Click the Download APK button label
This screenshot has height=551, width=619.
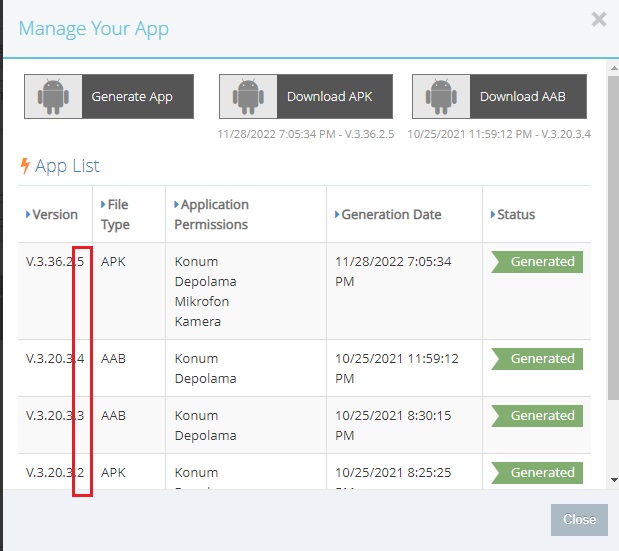click(x=330, y=96)
